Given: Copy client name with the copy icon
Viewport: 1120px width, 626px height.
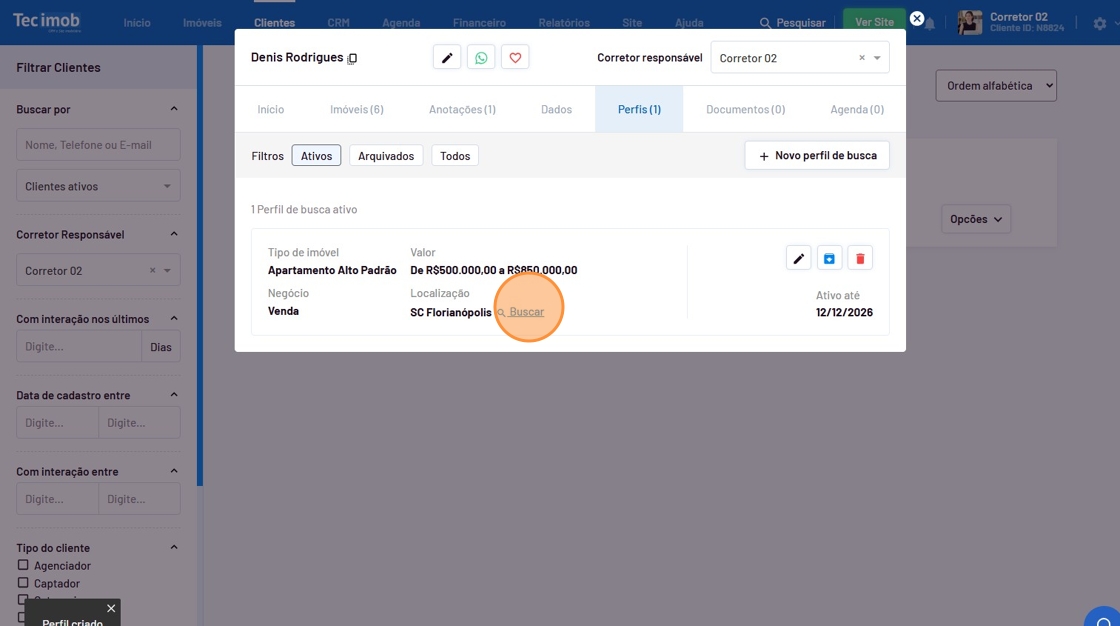Looking at the screenshot, I should click(x=352, y=59).
